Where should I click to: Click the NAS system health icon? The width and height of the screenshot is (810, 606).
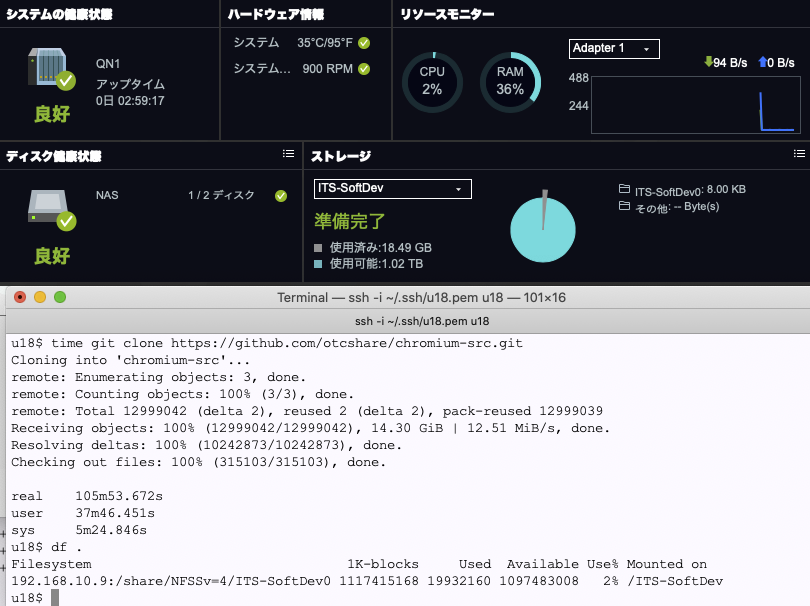pyautogui.click(x=50, y=70)
